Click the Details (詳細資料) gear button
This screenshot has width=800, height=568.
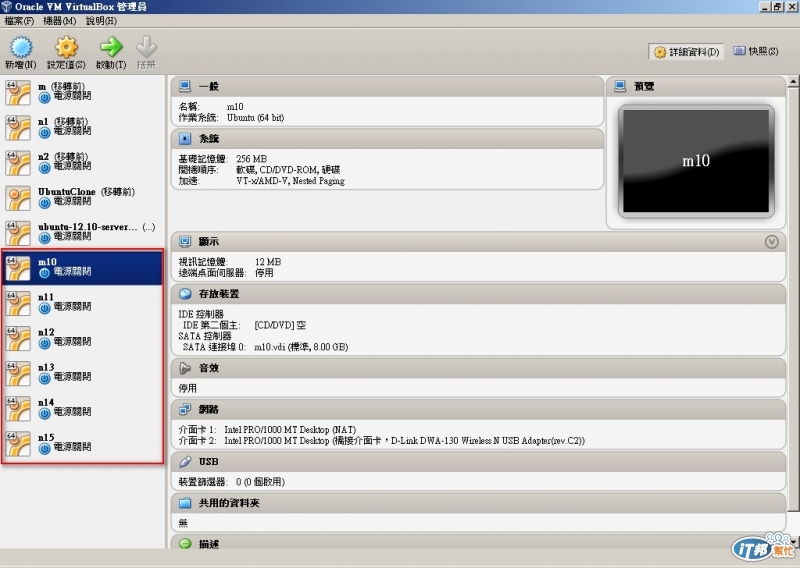tap(686, 52)
